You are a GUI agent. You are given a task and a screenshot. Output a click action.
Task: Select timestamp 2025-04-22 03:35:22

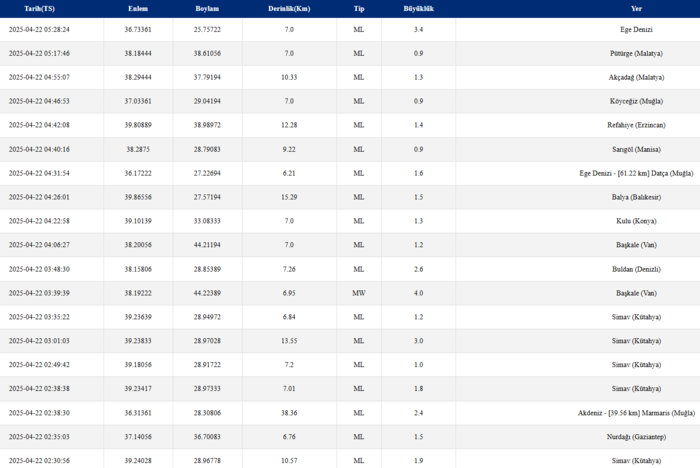point(39,317)
